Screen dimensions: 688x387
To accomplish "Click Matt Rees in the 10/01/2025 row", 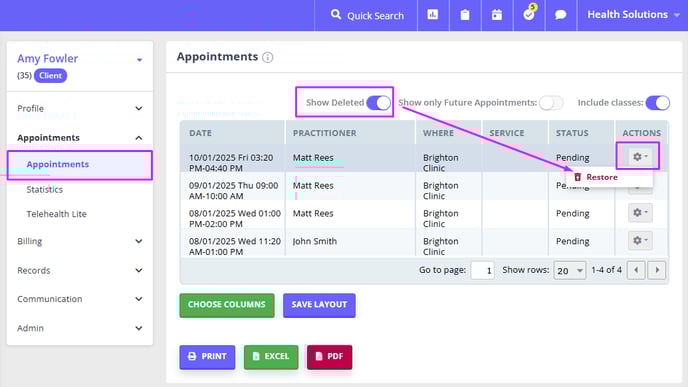I will pyautogui.click(x=313, y=158).
